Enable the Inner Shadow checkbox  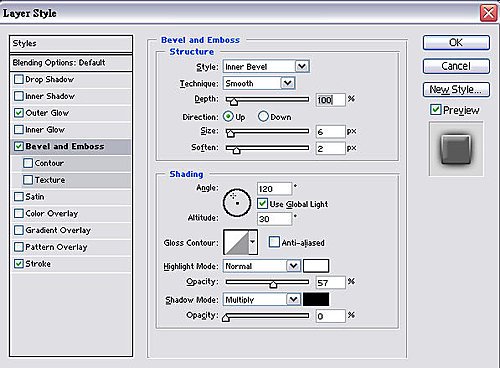pos(19,96)
